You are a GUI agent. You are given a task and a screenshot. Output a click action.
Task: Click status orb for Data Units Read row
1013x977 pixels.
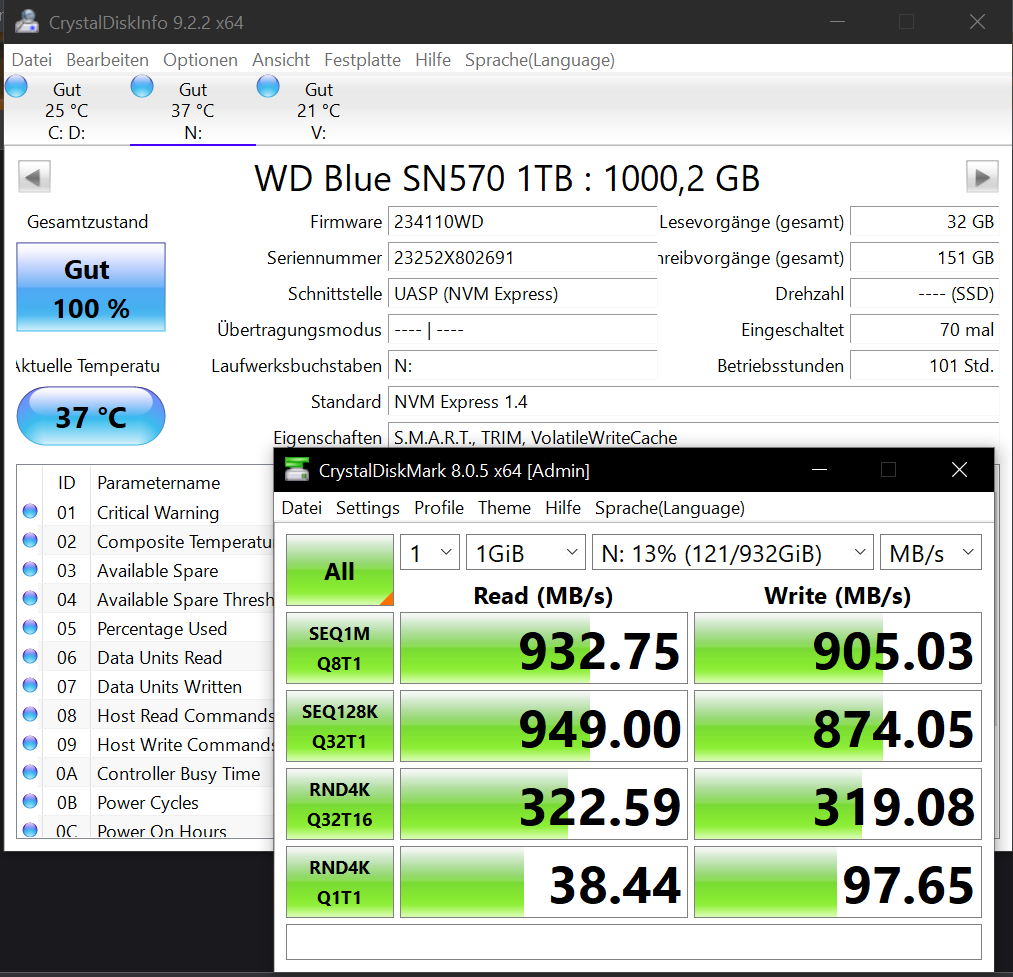click(30, 657)
